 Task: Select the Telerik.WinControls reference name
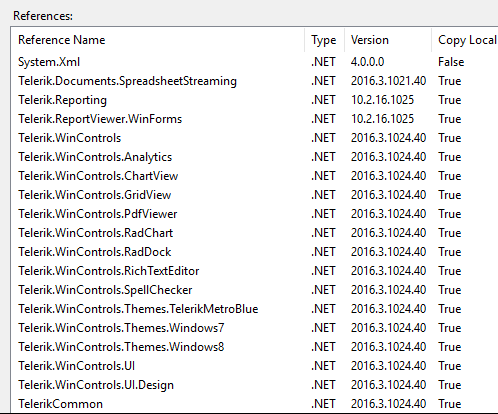point(69,138)
